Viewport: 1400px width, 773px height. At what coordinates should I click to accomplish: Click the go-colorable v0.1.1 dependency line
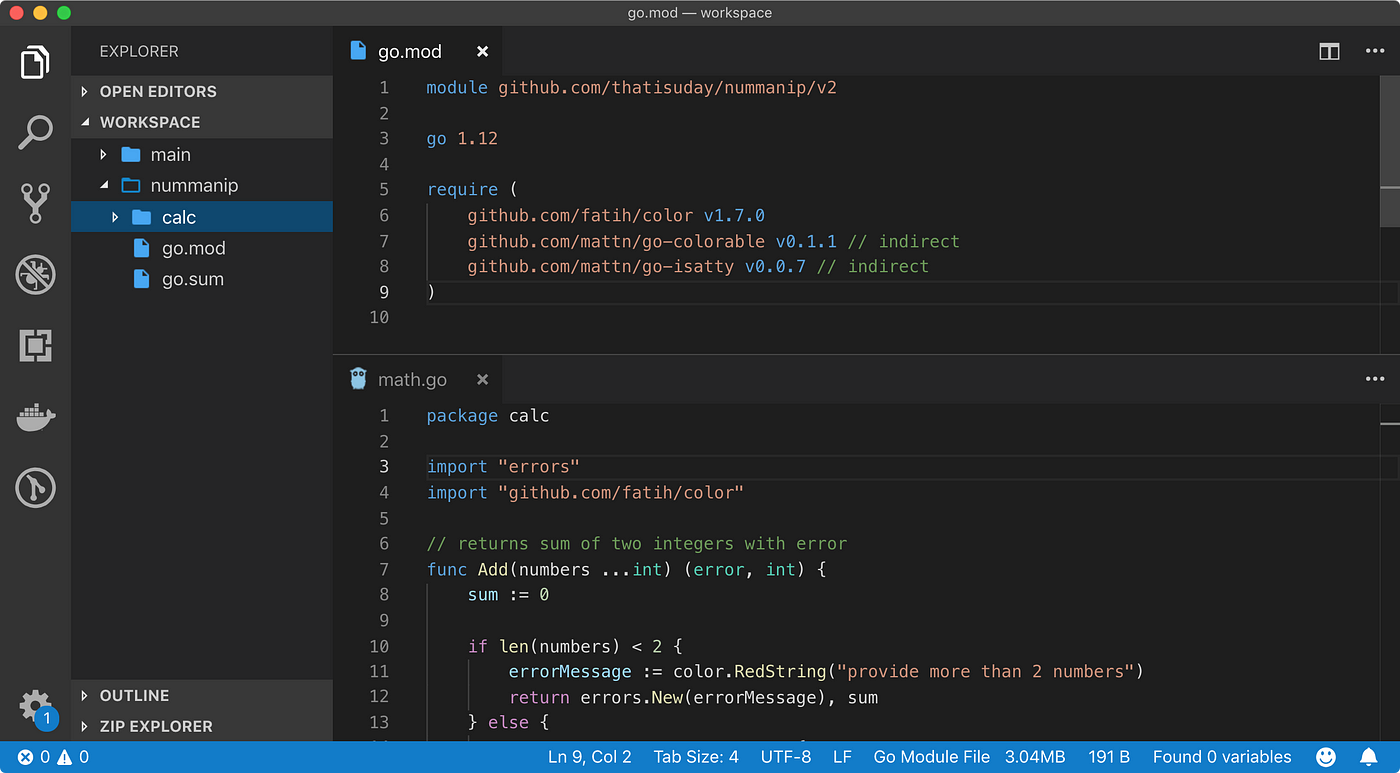713,241
